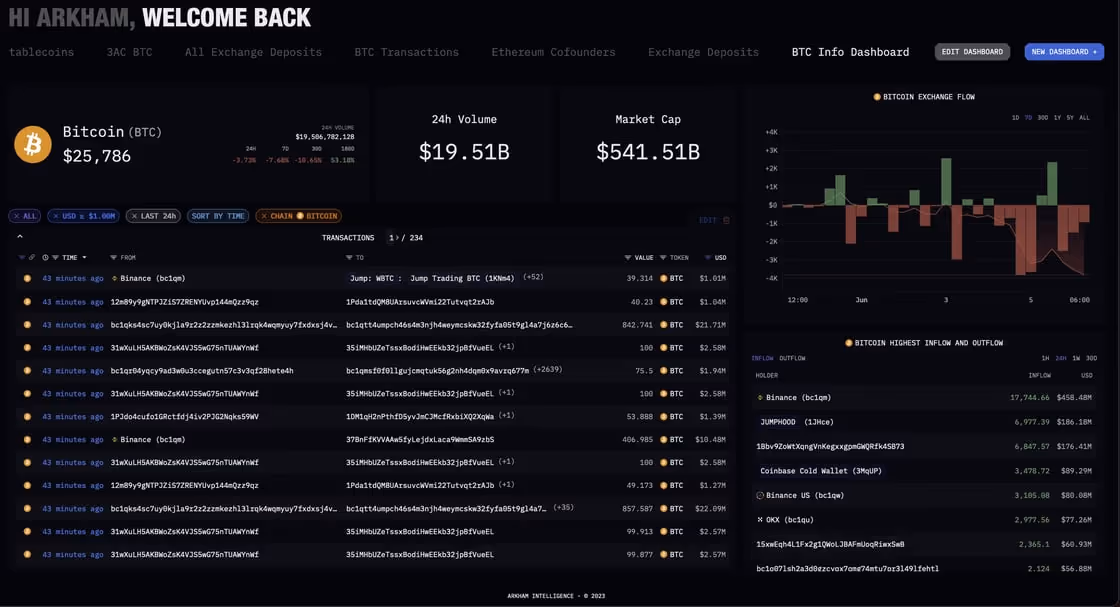Image resolution: width=1120 pixels, height=607 pixels.
Task: Click the trash icon next to the transactions edit icon
Action: [726, 219]
